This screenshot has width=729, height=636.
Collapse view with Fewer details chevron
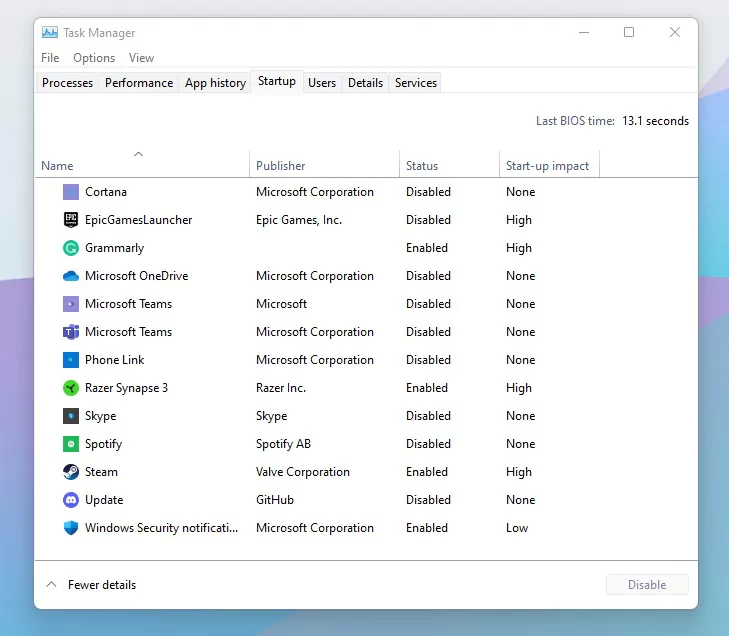pyautogui.click(x=52, y=584)
